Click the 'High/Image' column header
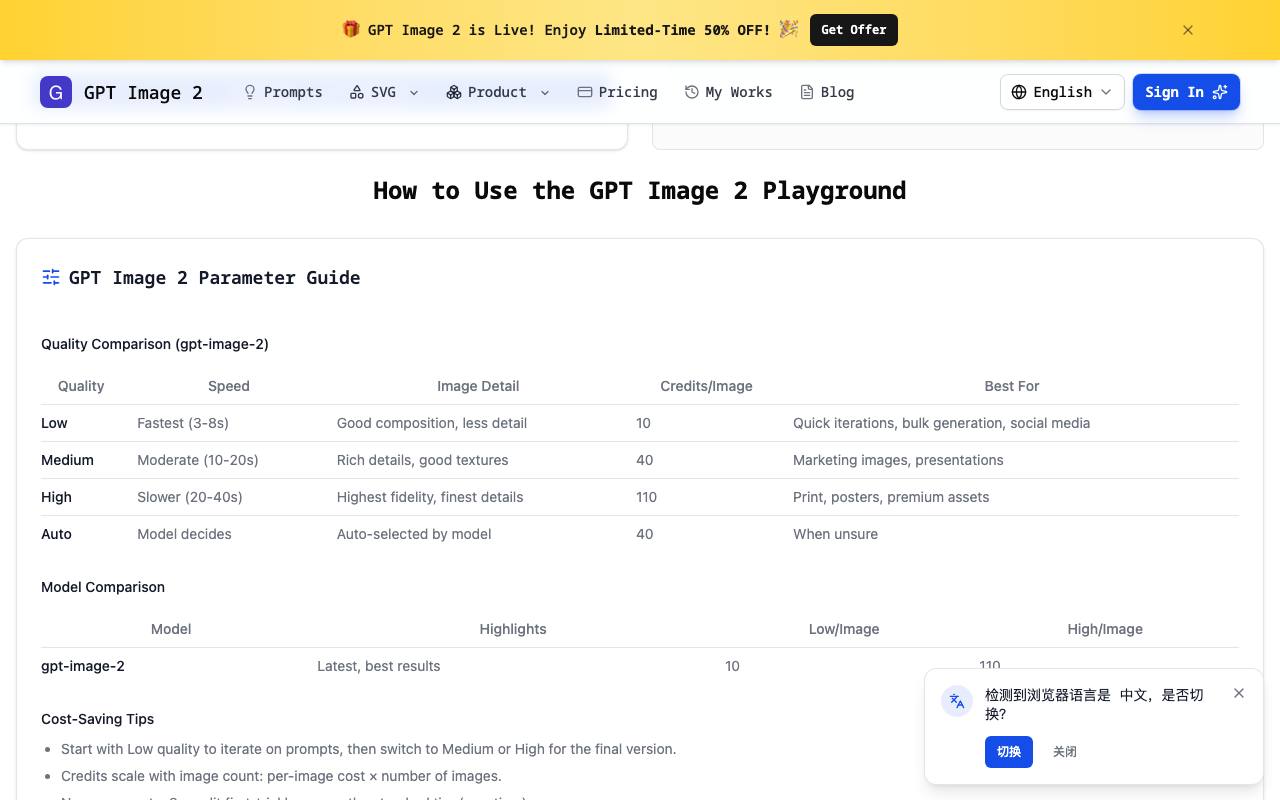Screen dimensions: 1280x800 coord(1105,629)
